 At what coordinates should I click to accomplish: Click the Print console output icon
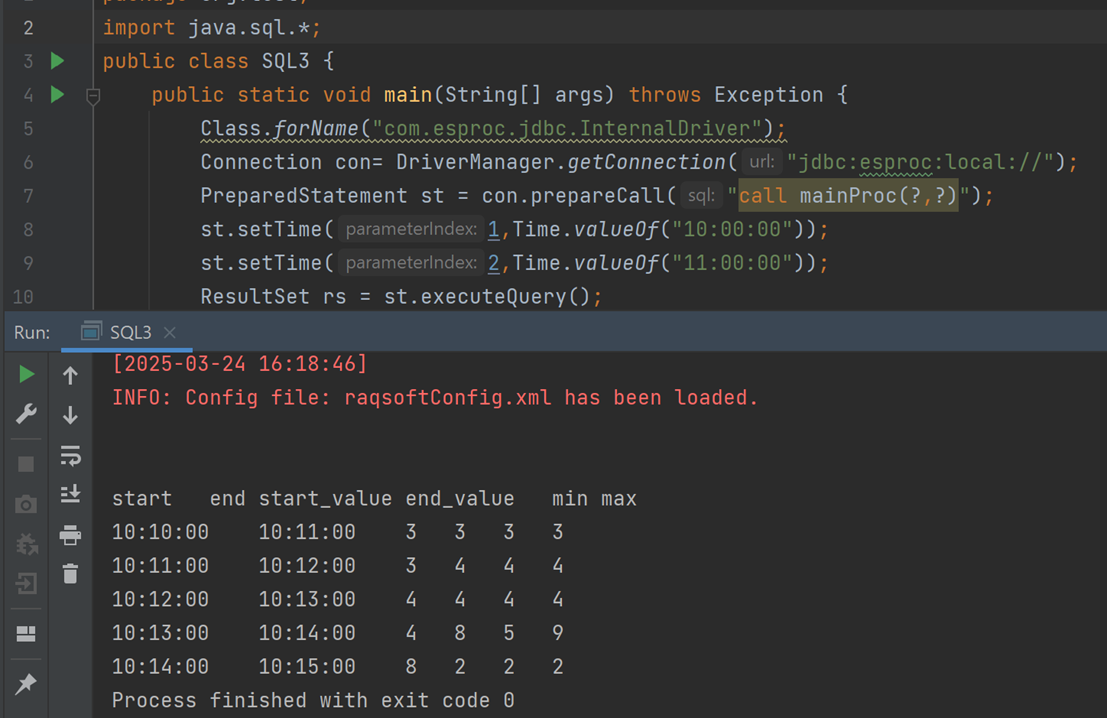[x=70, y=536]
